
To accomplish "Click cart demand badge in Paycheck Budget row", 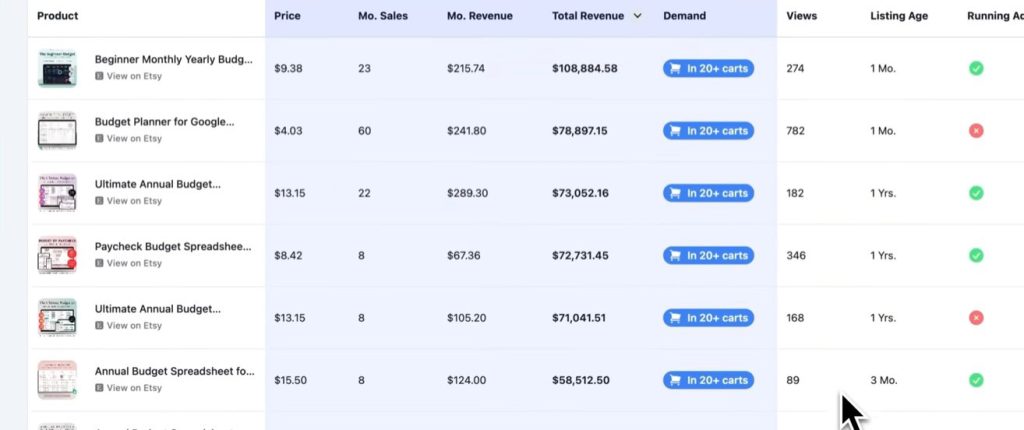I will [708, 256].
